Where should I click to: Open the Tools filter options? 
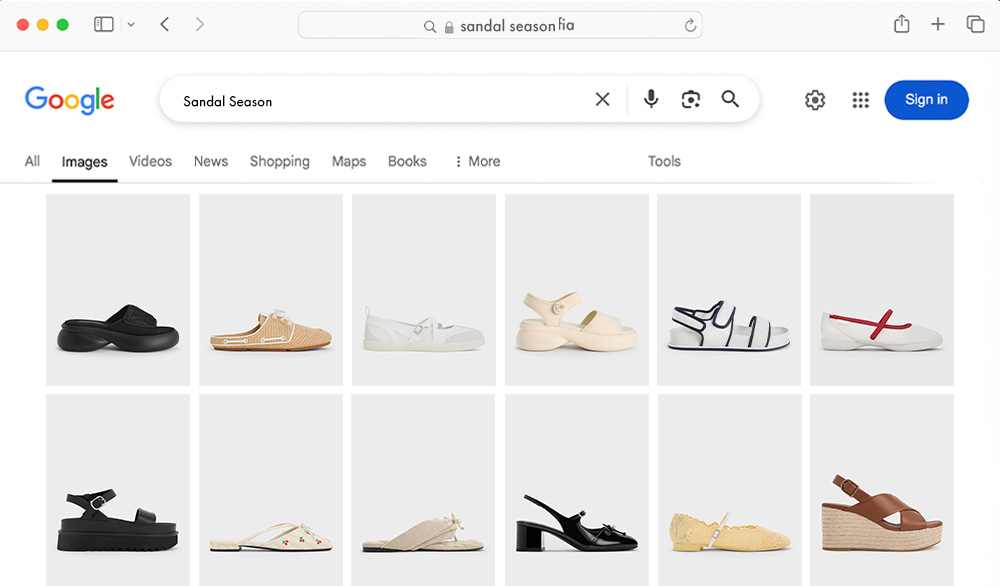(664, 161)
